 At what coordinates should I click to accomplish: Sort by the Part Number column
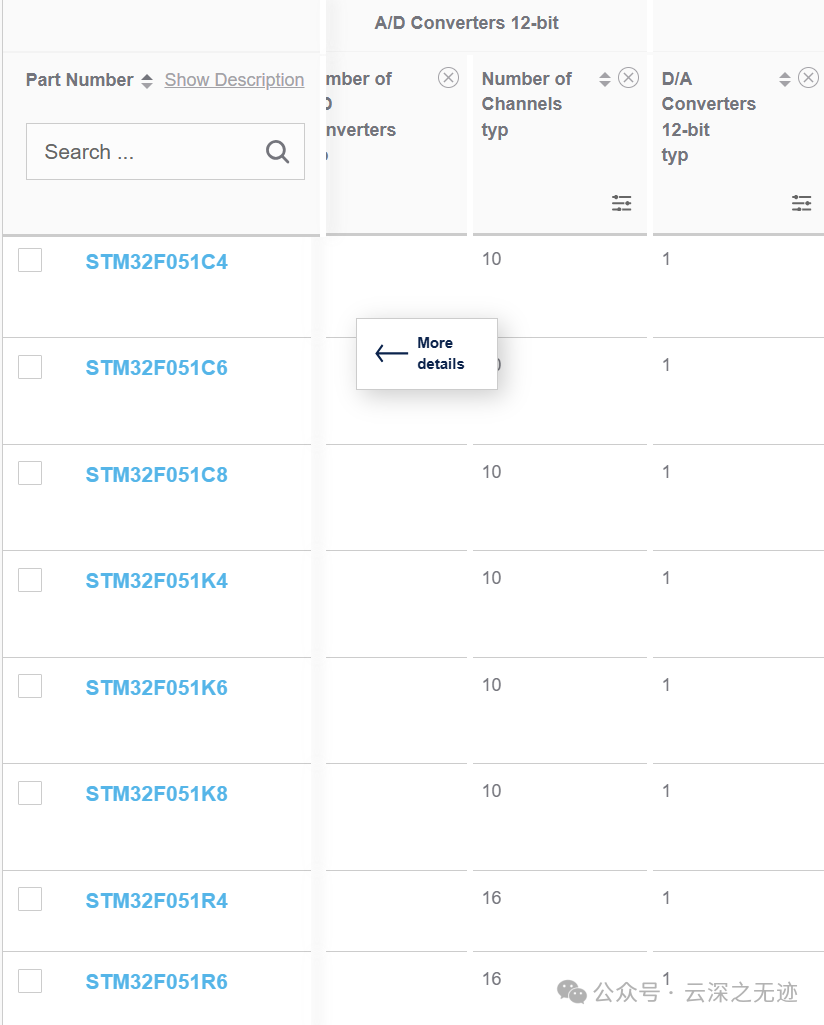147,81
